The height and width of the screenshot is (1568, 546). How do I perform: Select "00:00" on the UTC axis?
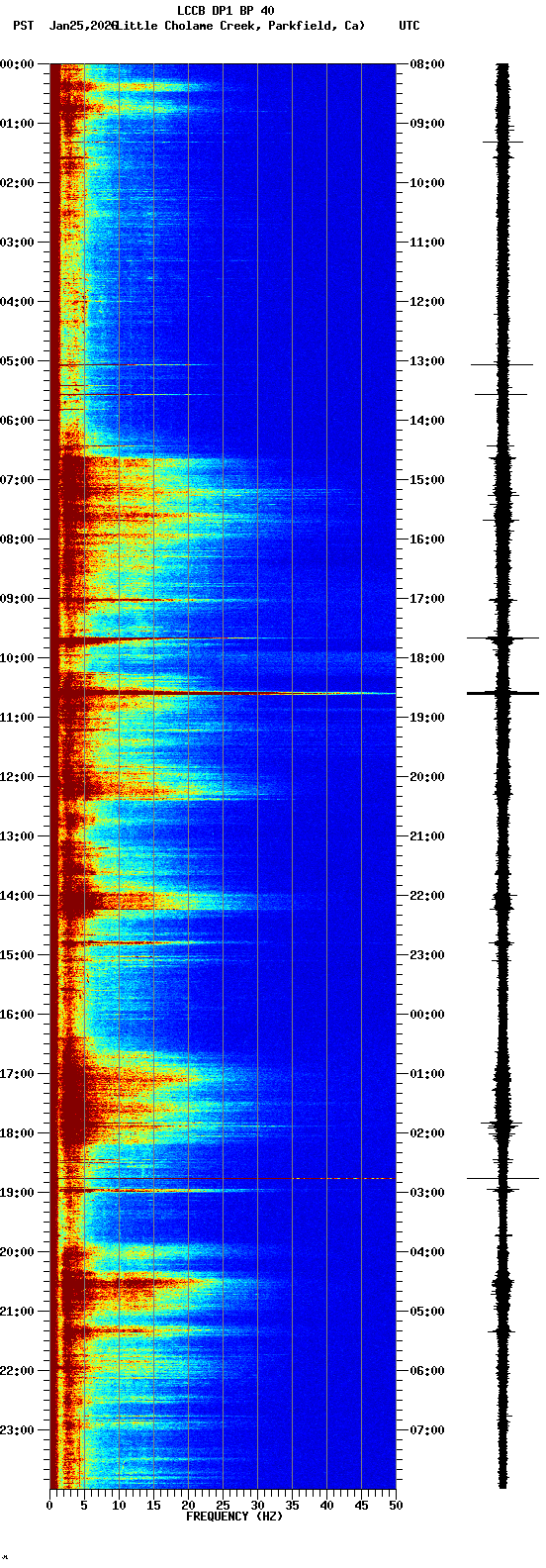click(427, 1015)
